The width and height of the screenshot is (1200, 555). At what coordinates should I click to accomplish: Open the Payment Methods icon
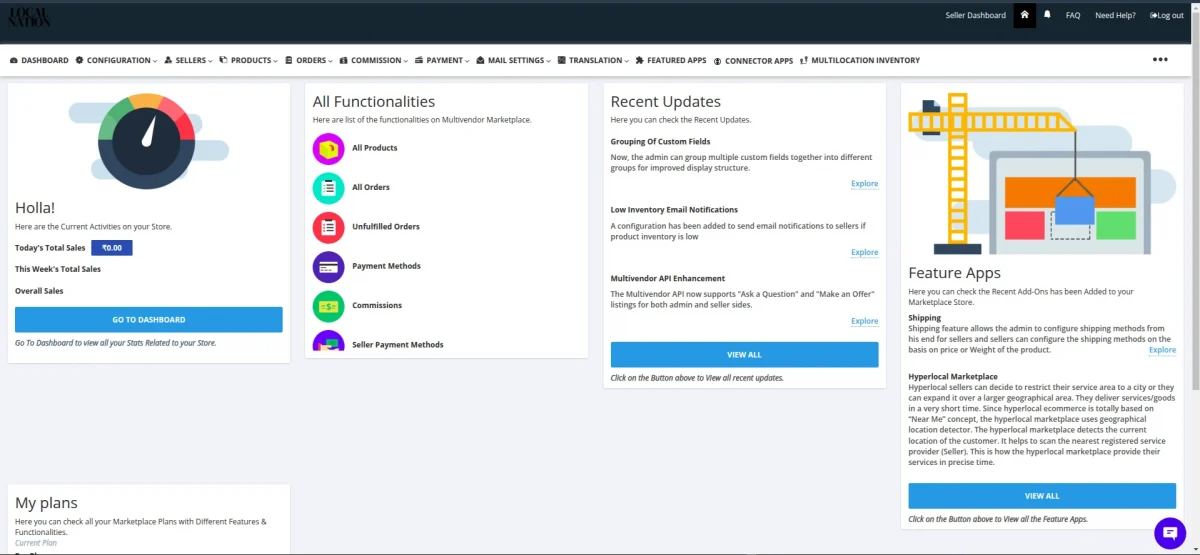click(328, 266)
